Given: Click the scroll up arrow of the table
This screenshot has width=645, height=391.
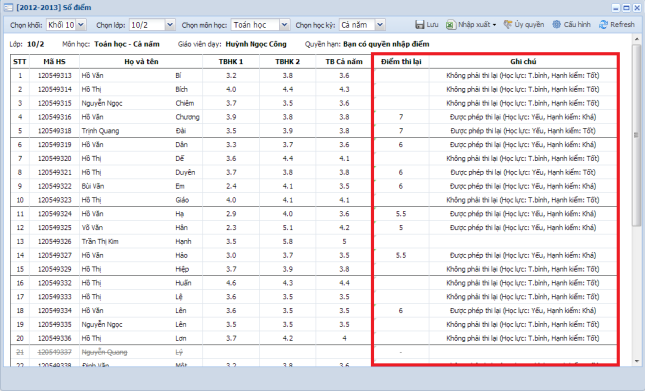Looking at the screenshot, I should click(x=637, y=39).
